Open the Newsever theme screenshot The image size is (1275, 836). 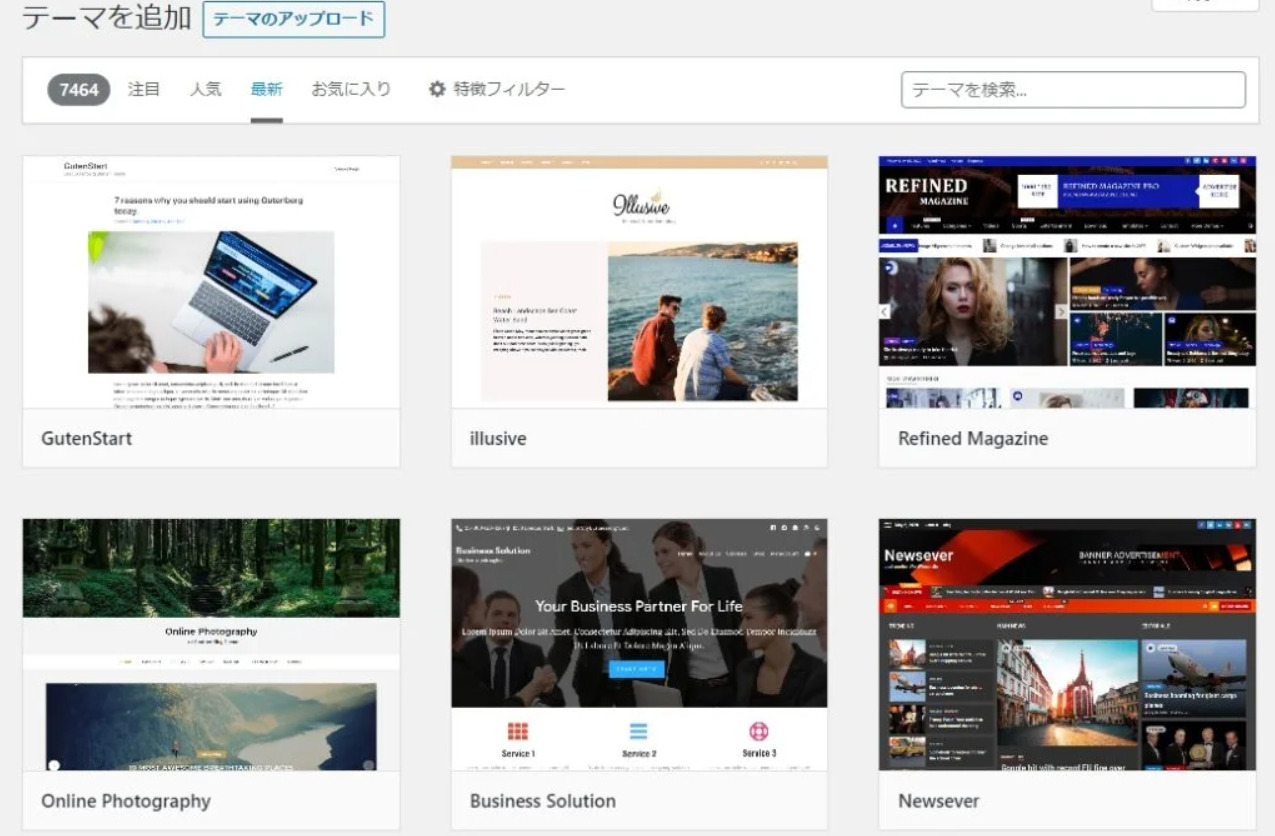[x=1067, y=645]
